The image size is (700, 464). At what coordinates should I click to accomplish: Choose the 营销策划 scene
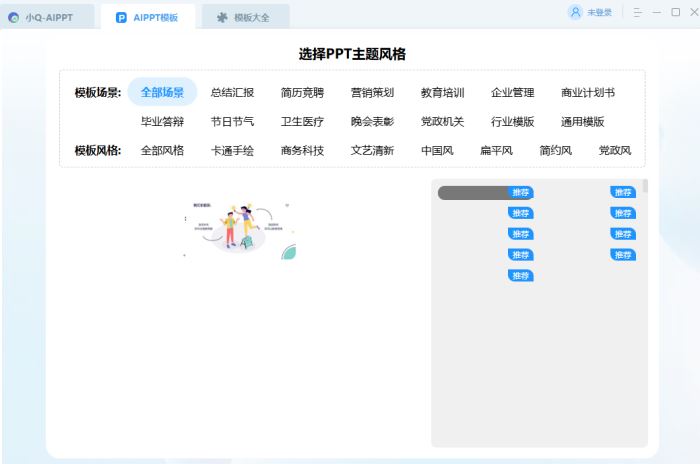[372, 92]
